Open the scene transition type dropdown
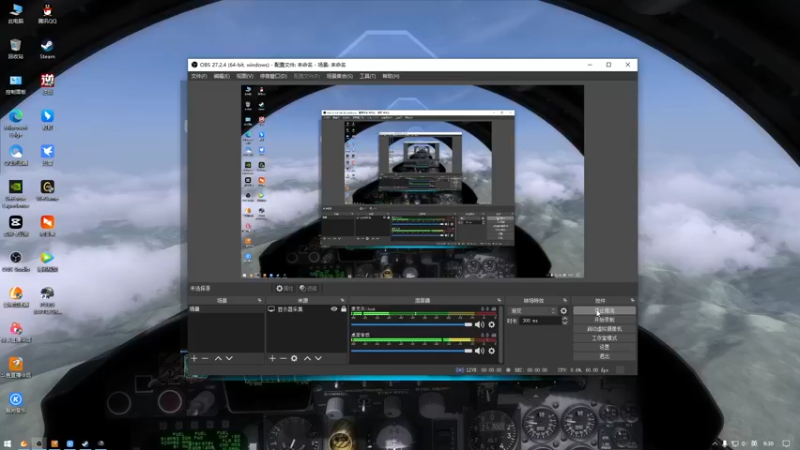Image resolution: width=800 pixels, height=450 pixels. [533, 311]
